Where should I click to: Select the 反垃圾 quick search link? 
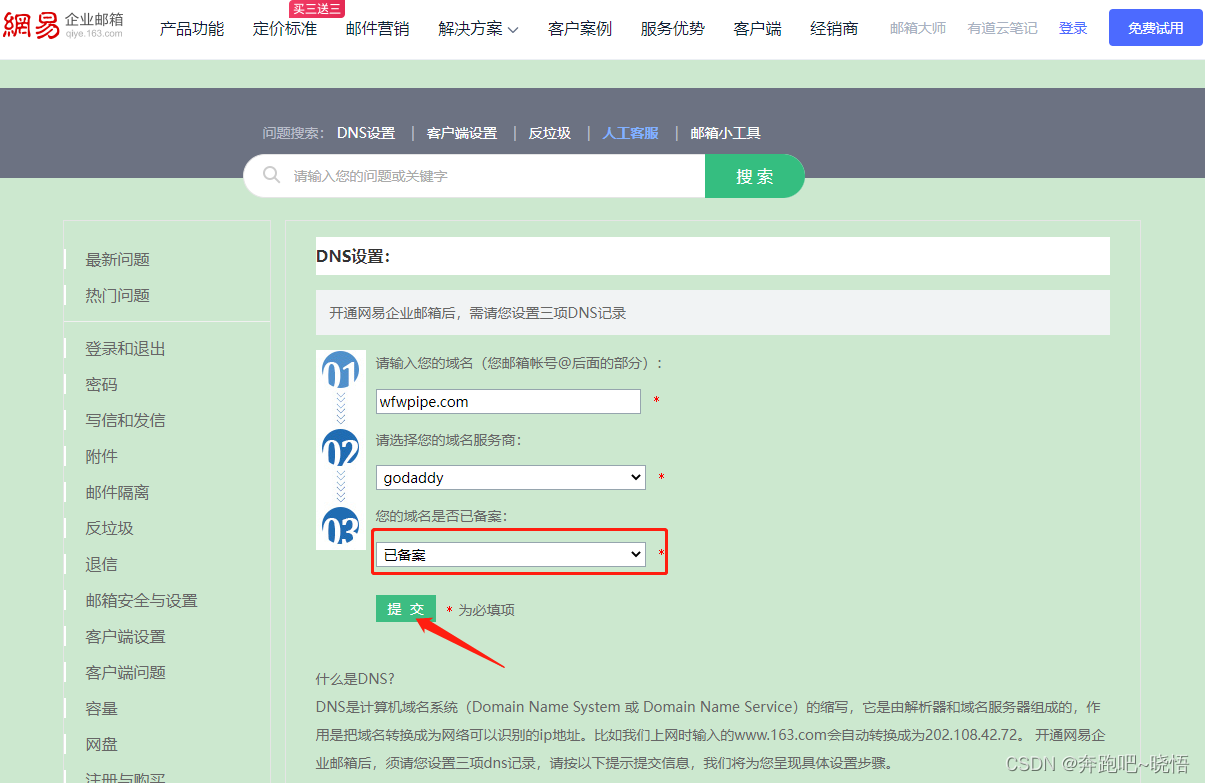[x=550, y=133]
